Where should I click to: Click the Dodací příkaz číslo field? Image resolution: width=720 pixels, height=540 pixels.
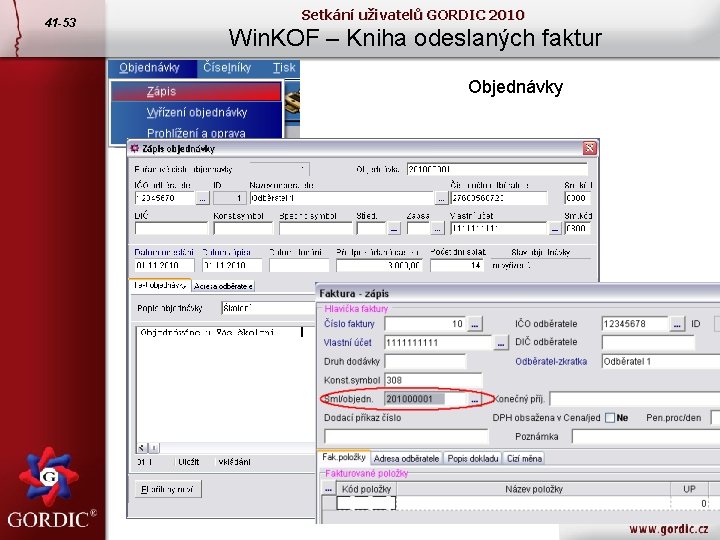click(406, 436)
